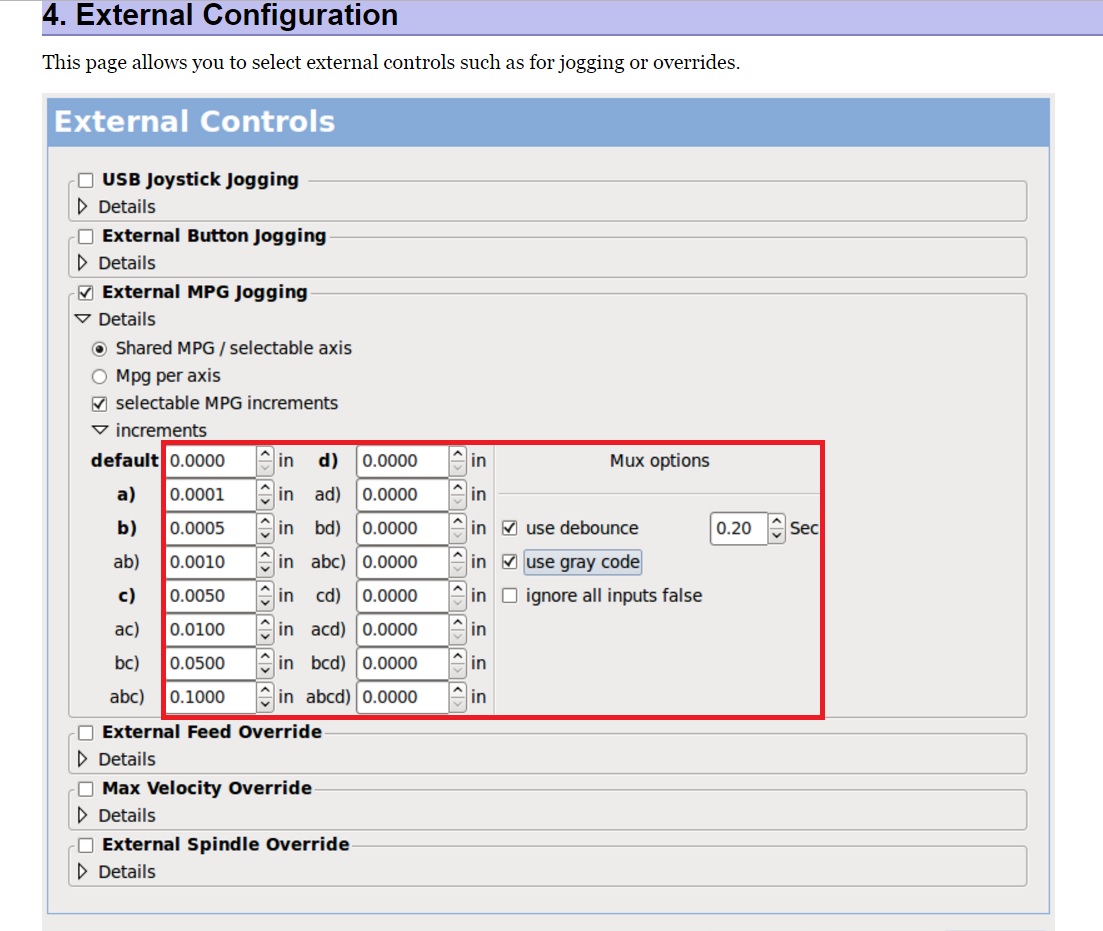
Task: Disable selectable MPG increments checkbox
Action: click(99, 404)
